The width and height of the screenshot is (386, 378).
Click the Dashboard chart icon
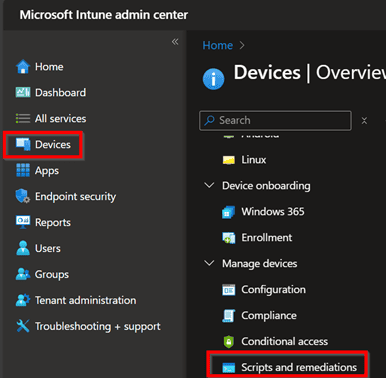click(23, 92)
